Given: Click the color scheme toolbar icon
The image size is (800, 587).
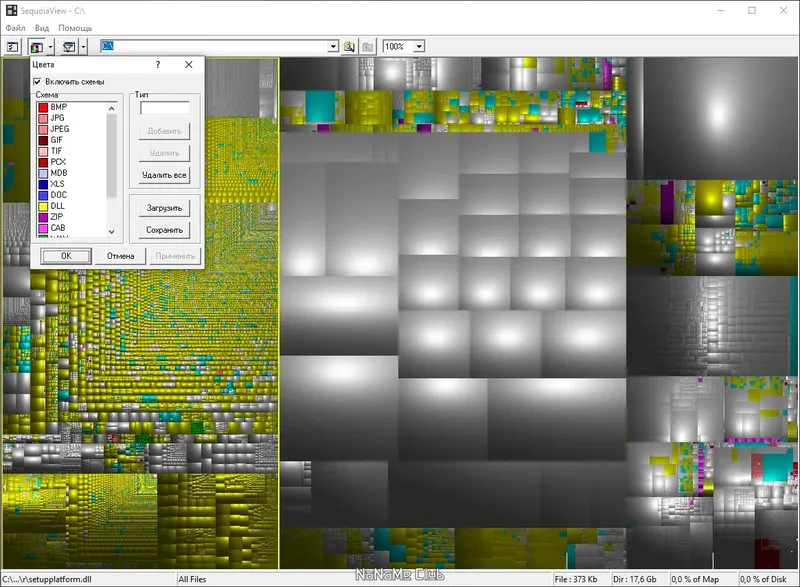Looking at the screenshot, I should (37, 47).
